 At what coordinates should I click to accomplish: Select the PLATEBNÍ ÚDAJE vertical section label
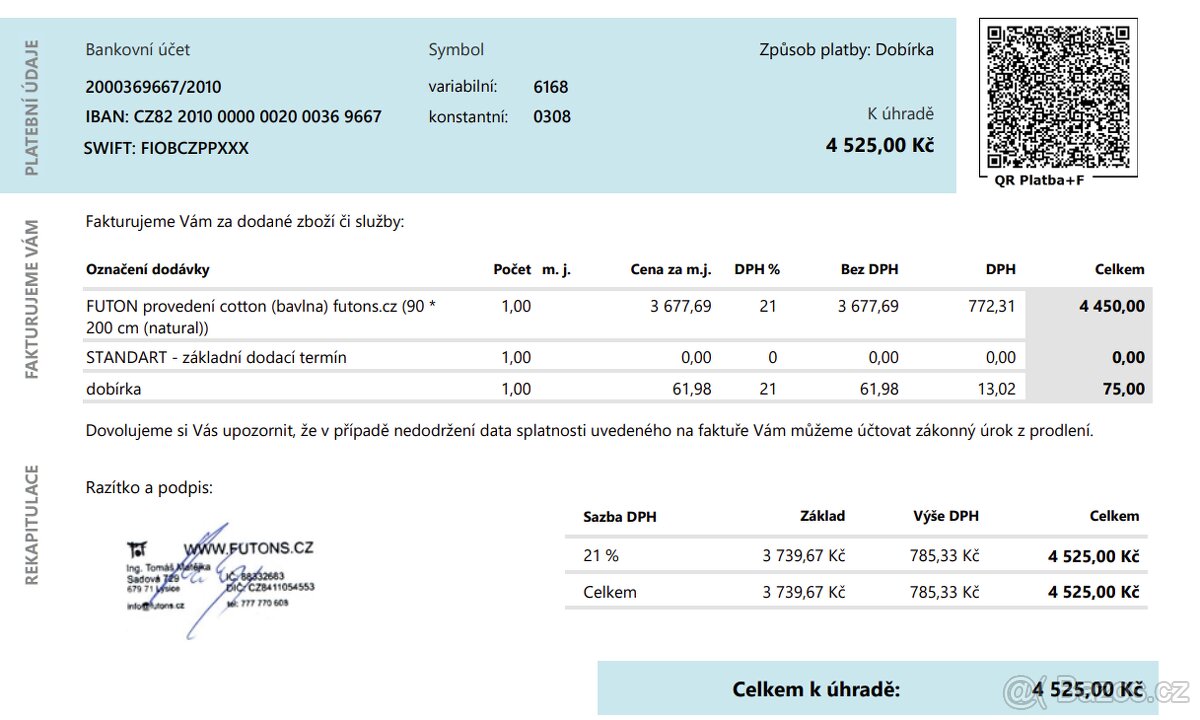point(31,107)
